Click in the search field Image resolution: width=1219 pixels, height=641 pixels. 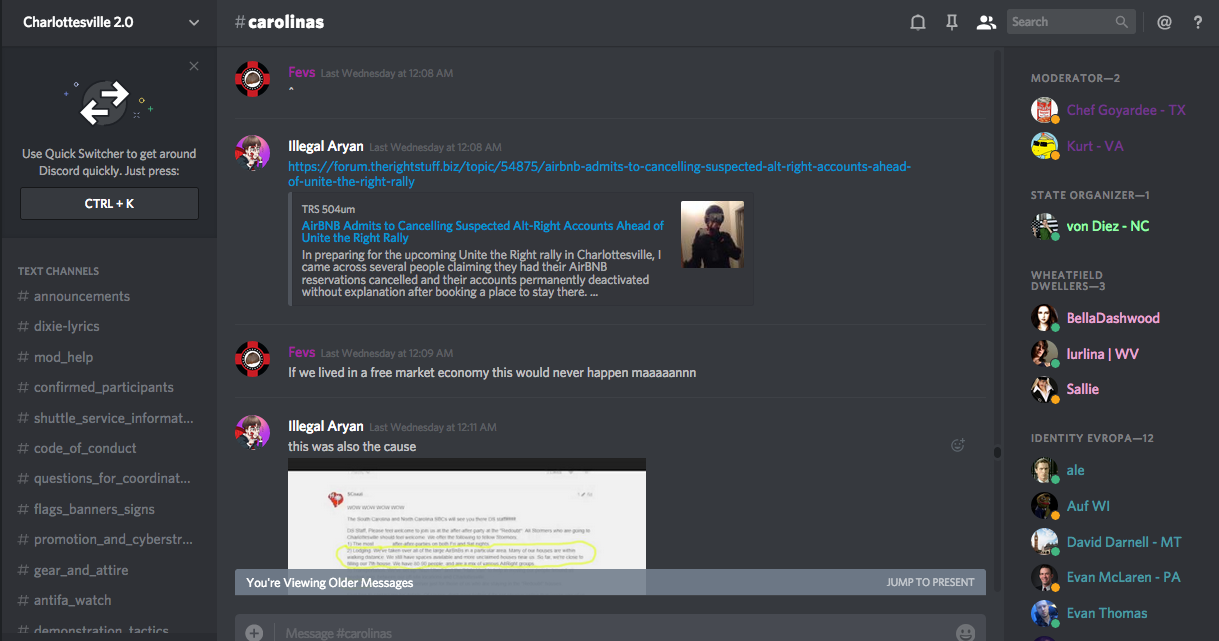[1060, 22]
